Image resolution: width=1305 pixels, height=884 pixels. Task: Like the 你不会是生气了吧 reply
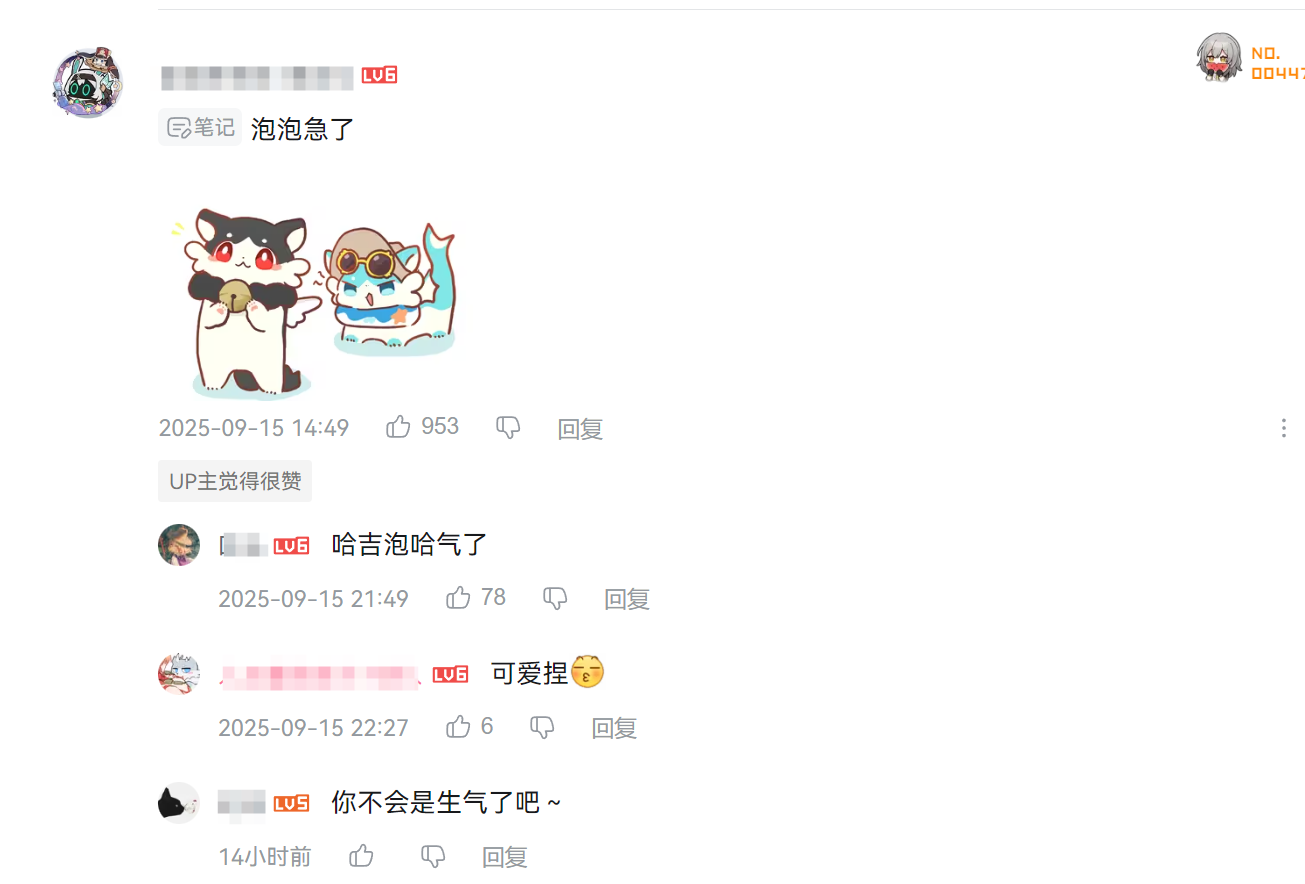click(x=361, y=856)
